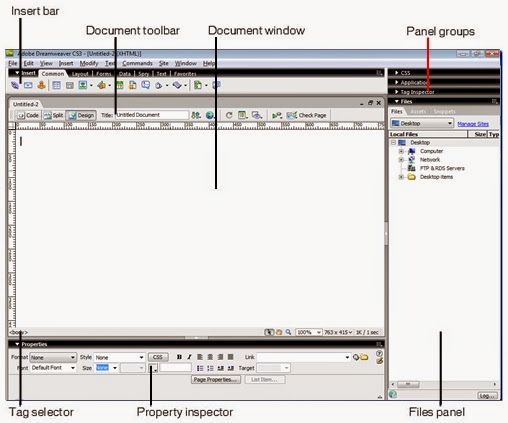Open the File menu
The image size is (508, 423).
[13, 63]
